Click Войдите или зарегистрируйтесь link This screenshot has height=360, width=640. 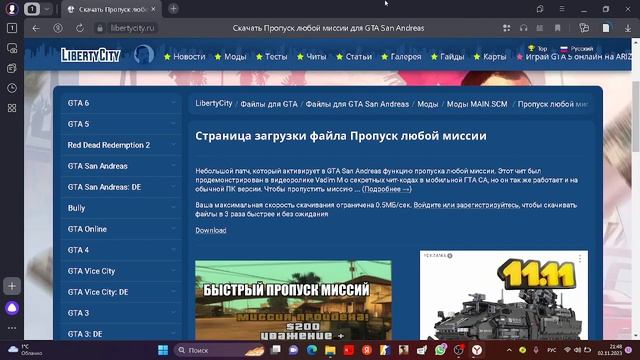(x=466, y=205)
